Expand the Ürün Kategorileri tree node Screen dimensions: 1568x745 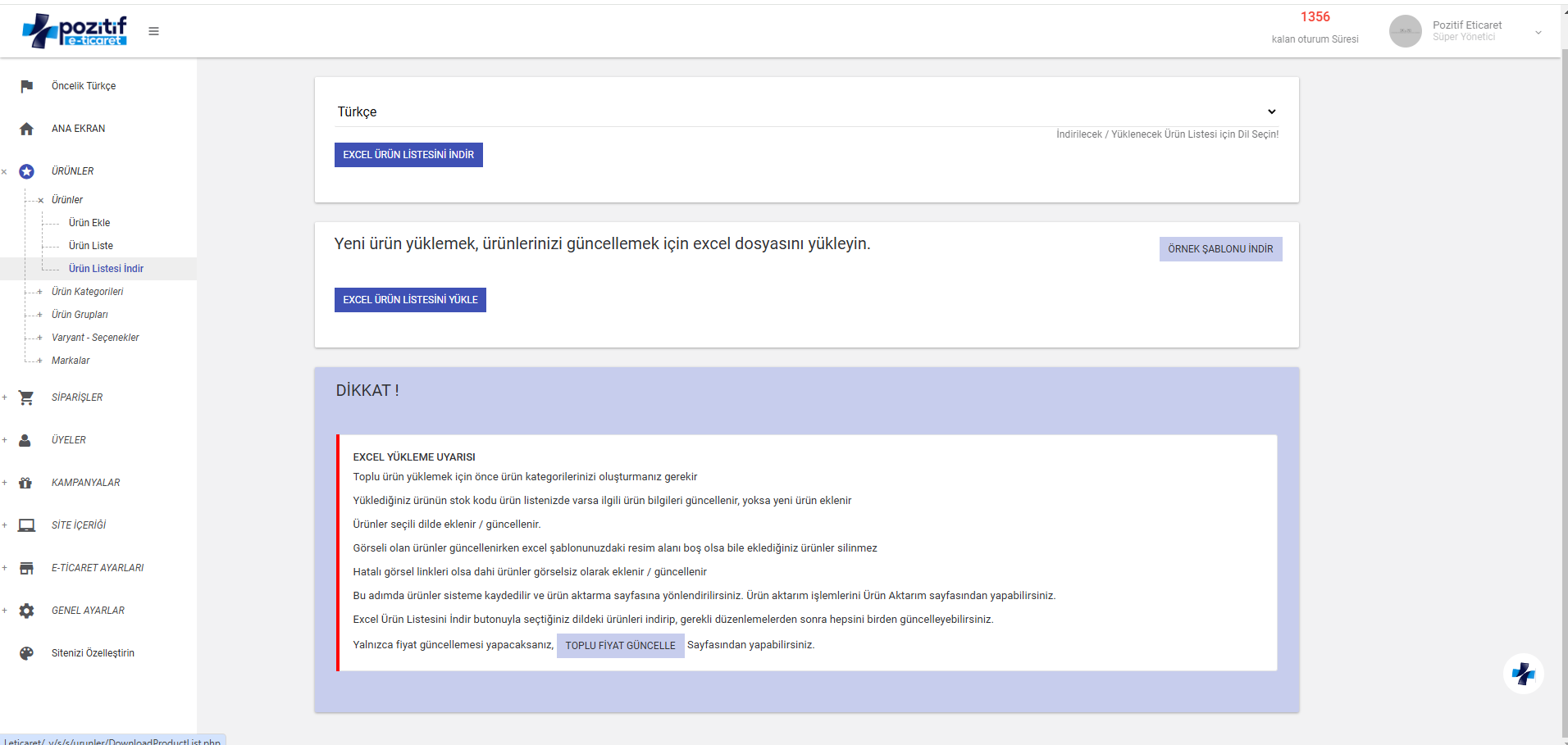[x=39, y=292]
